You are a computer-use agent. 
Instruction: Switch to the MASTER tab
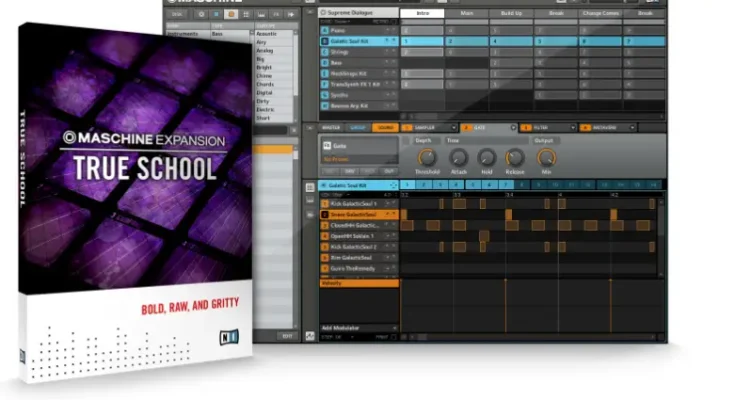tap(329, 128)
